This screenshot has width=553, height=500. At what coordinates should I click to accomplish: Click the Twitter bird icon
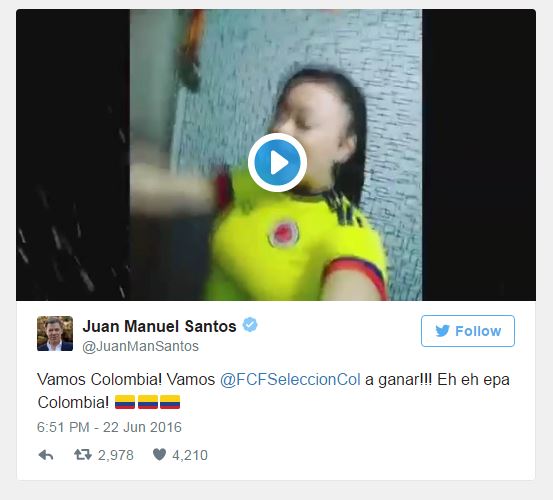point(442,331)
